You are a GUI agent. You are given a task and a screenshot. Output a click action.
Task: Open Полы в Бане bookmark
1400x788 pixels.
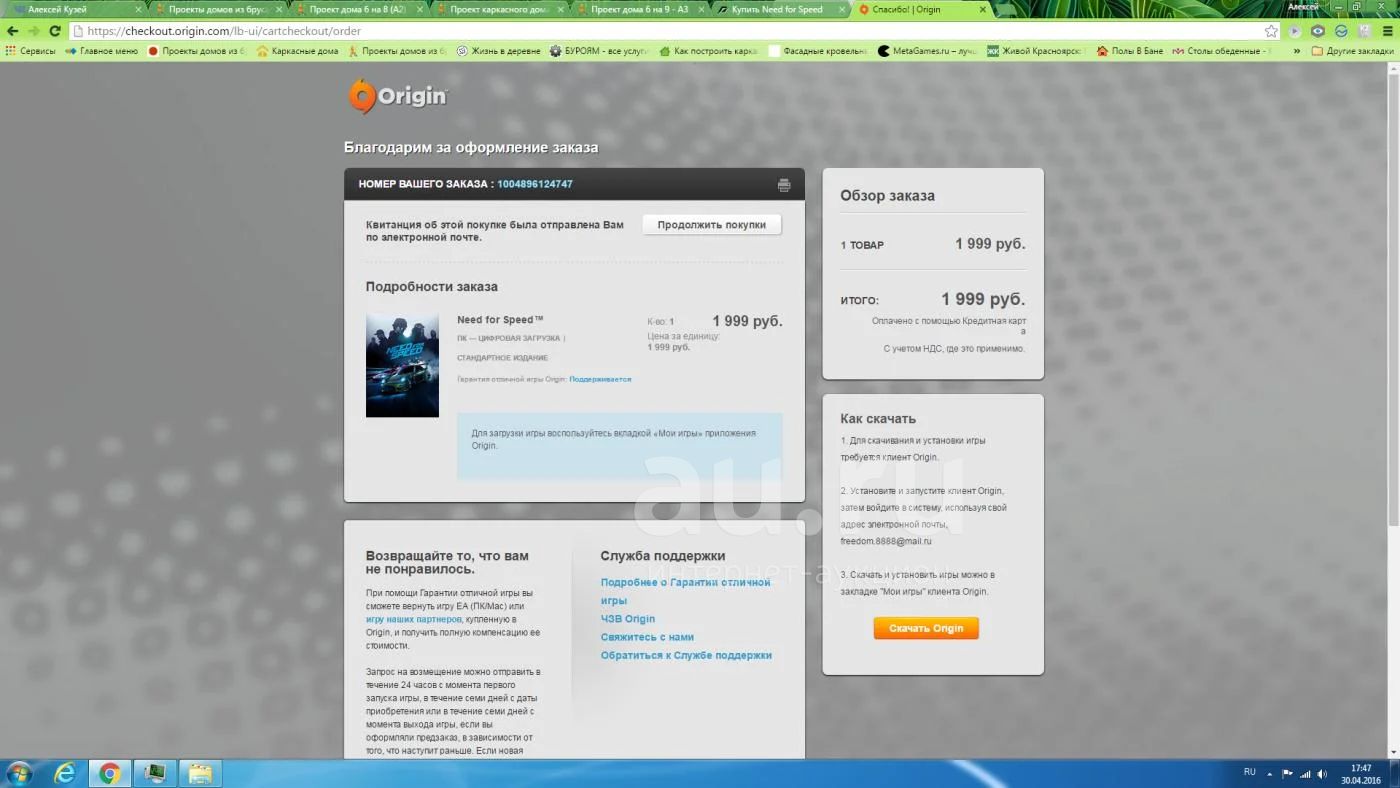pyautogui.click(x=1130, y=51)
